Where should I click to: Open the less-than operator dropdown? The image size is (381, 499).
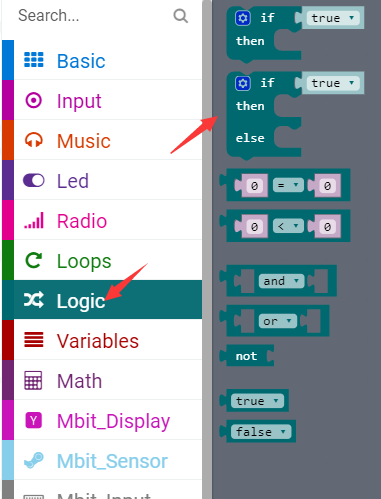click(x=288, y=226)
